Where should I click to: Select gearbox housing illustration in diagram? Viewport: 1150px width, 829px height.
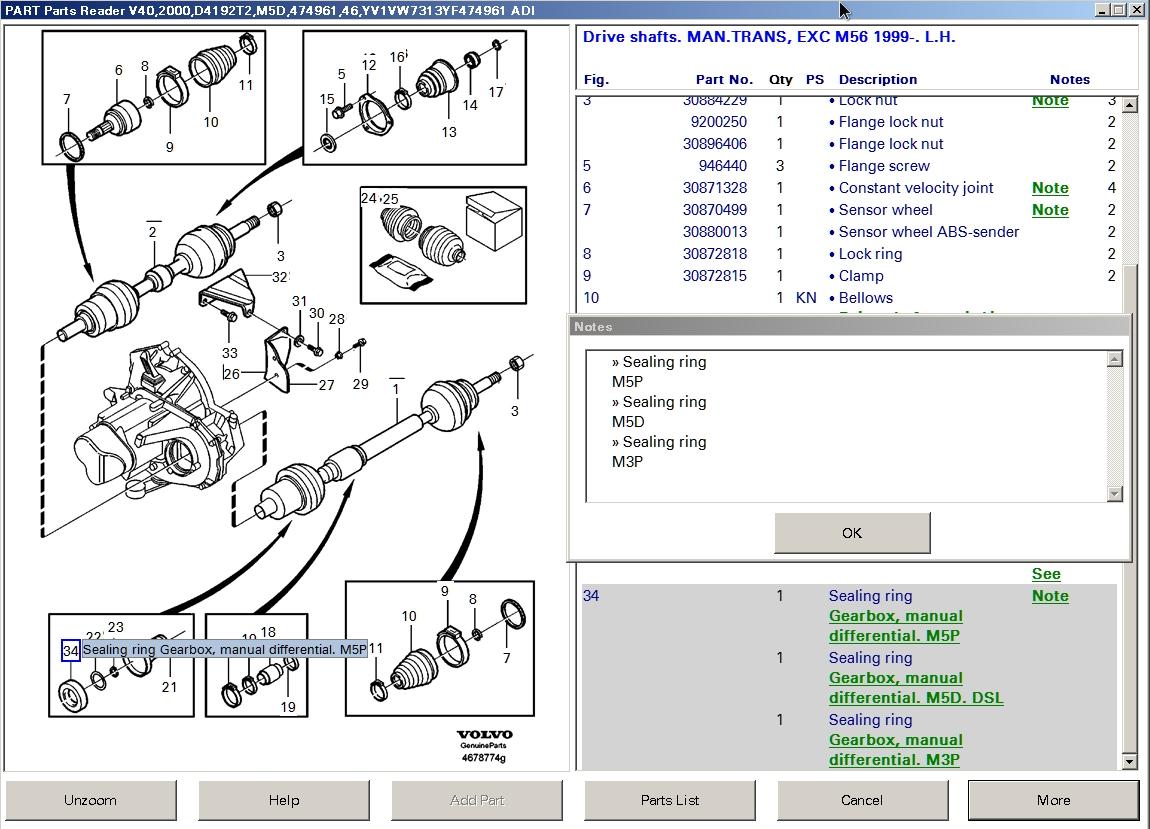click(x=158, y=422)
